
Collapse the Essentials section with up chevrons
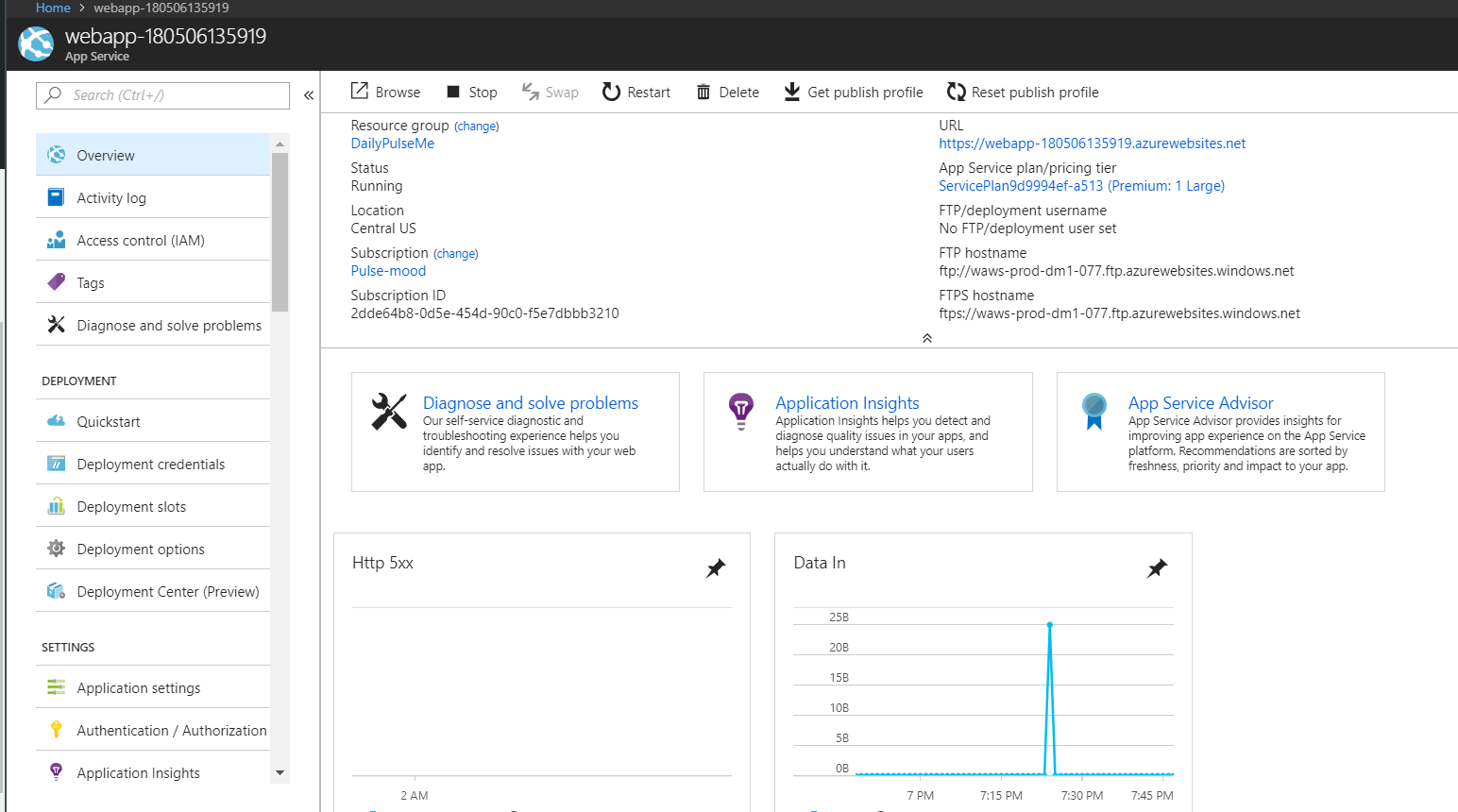(927, 338)
